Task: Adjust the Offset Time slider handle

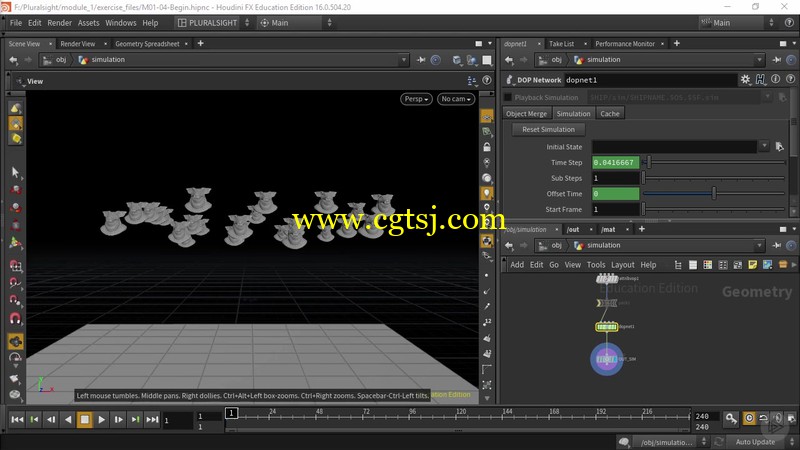Action: pos(714,193)
